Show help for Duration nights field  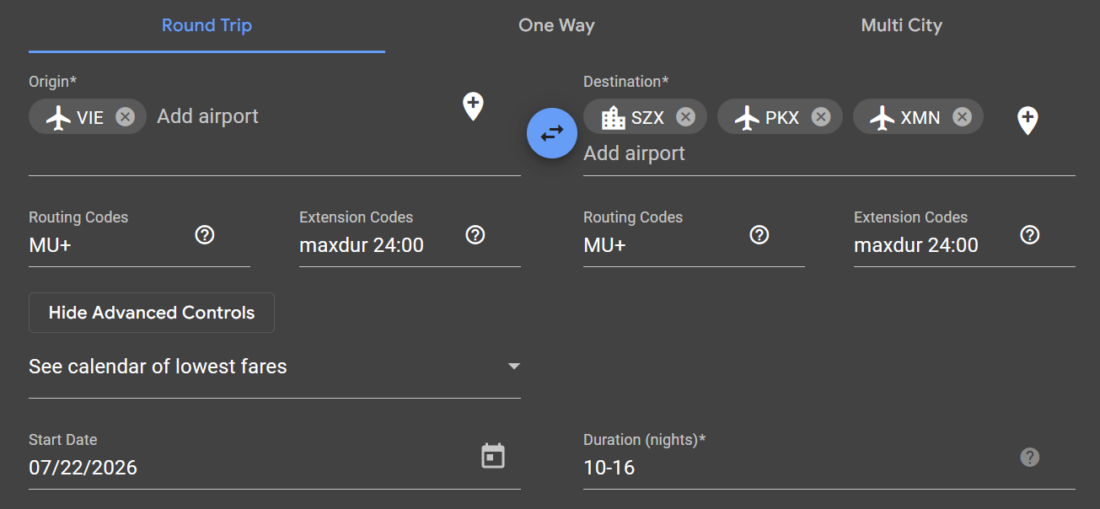(1030, 458)
